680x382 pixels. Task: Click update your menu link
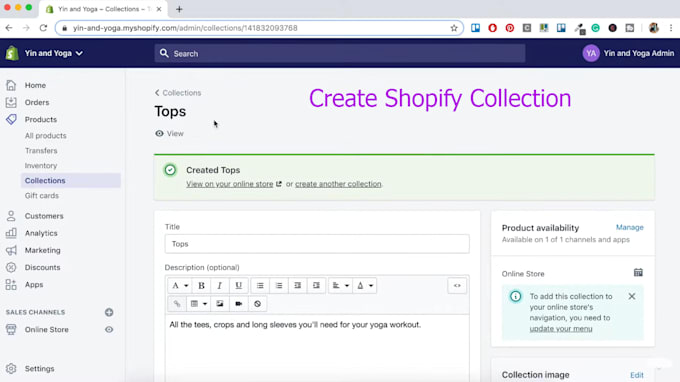(x=561, y=329)
